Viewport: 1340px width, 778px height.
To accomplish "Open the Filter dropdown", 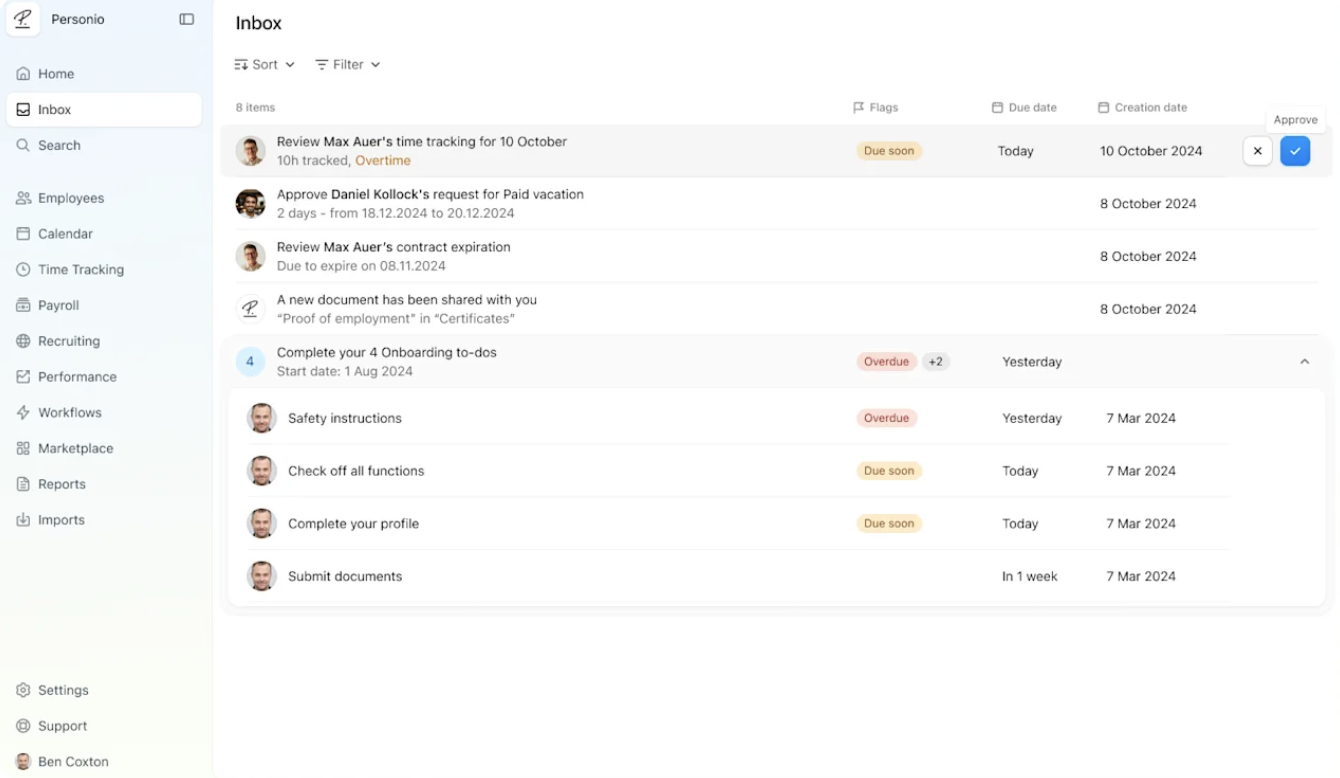I will pos(347,65).
